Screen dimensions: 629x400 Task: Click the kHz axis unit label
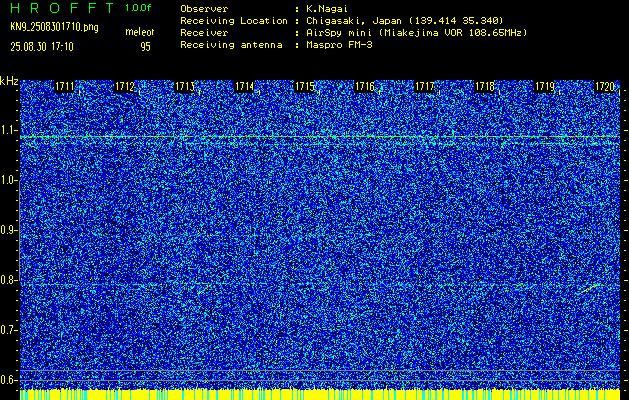tap(9, 81)
